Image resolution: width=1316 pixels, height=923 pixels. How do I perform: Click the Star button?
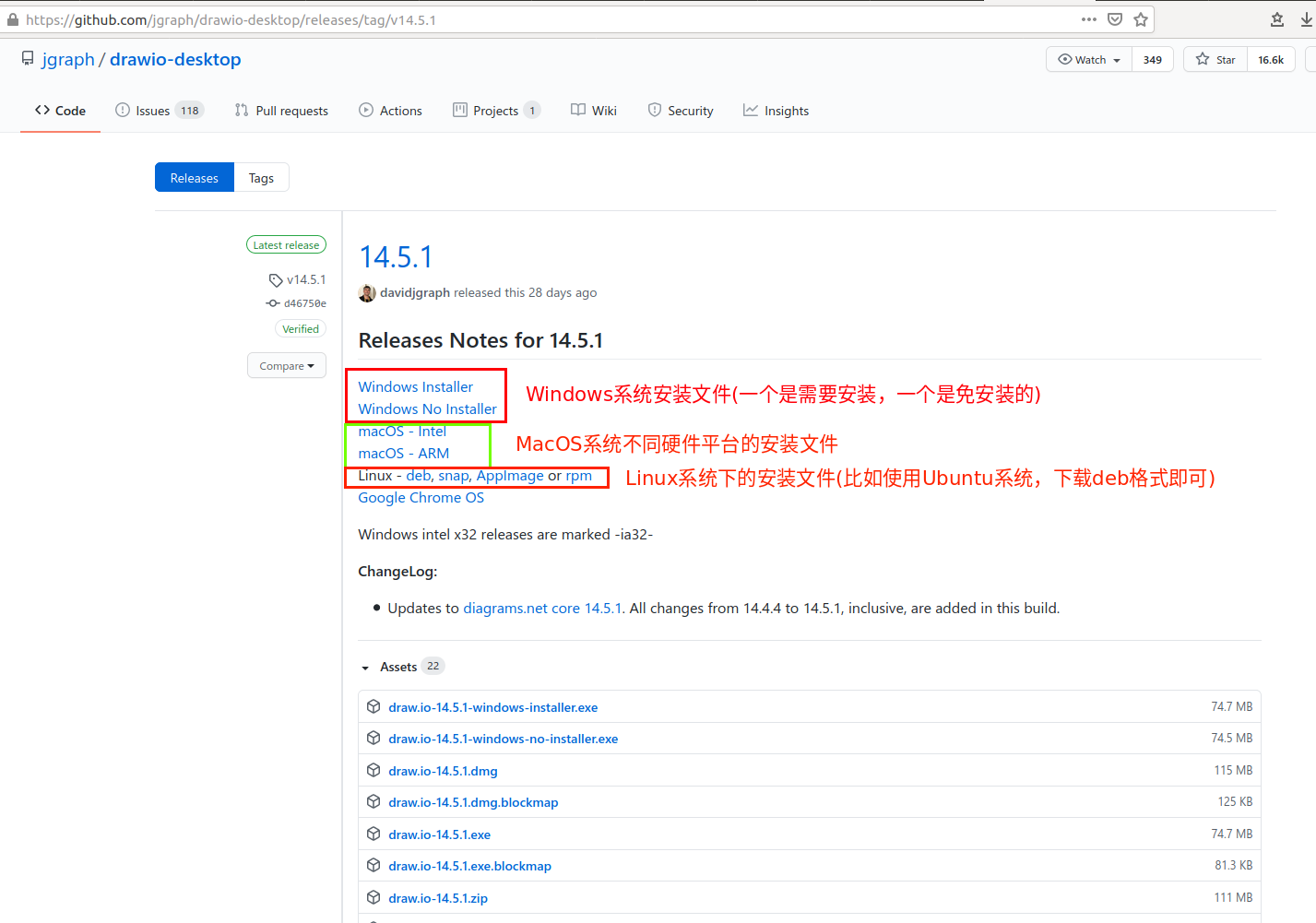click(x=1215, y=59)
